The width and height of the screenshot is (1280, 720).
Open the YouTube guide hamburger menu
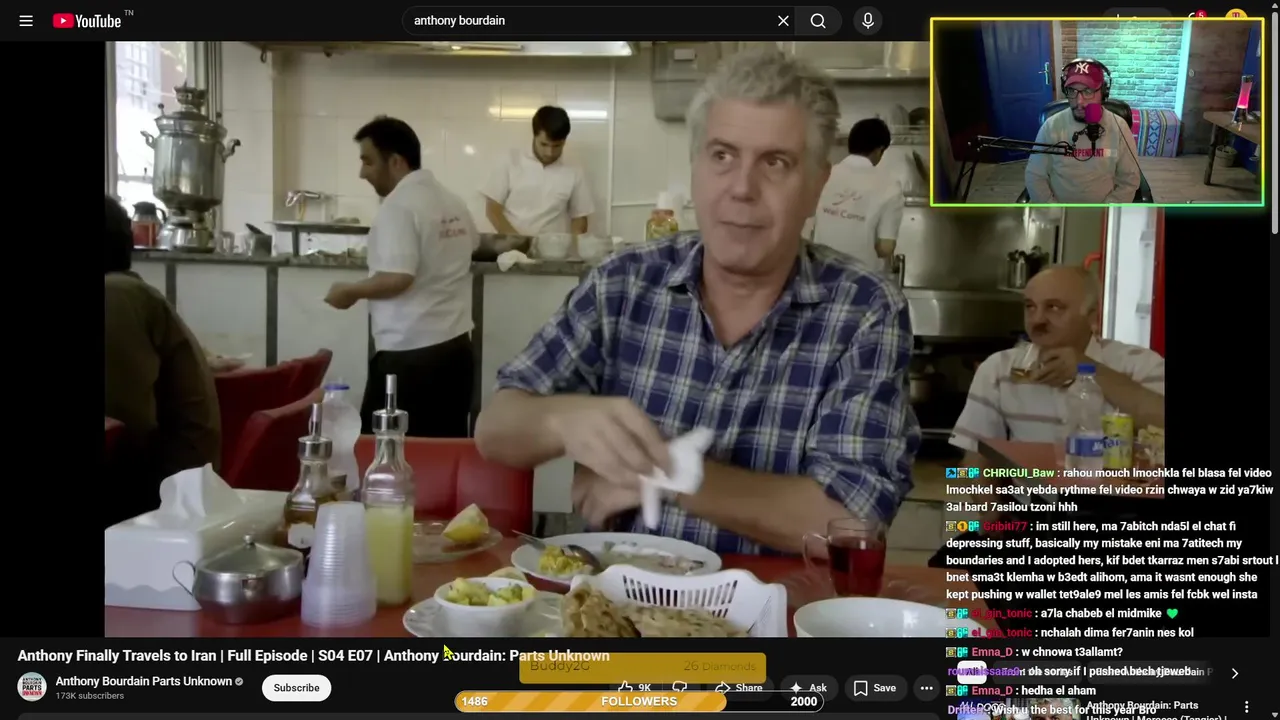click(26, 21)
